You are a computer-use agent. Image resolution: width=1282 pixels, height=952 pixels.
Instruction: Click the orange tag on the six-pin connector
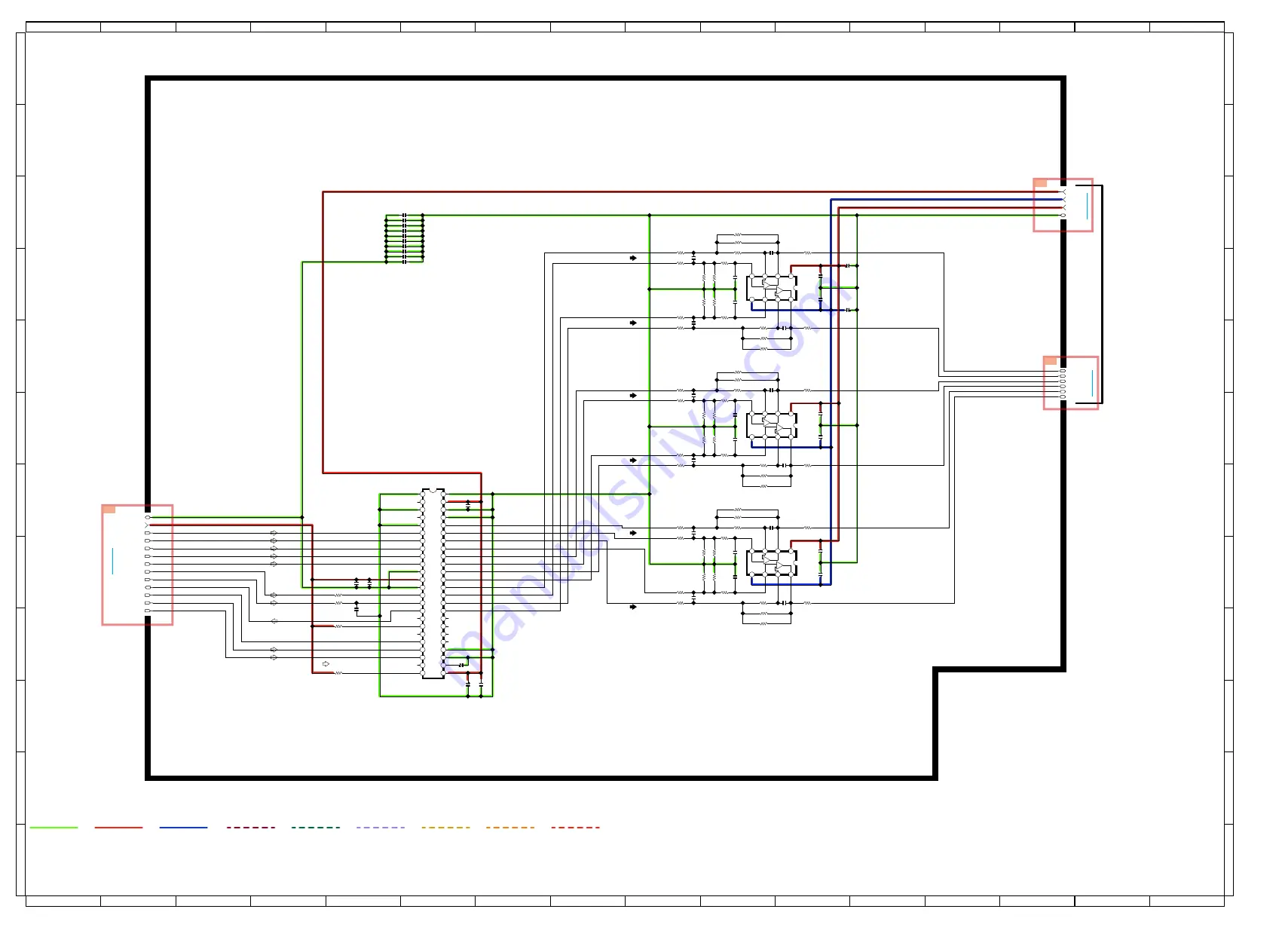click(x=1050, y=361)
